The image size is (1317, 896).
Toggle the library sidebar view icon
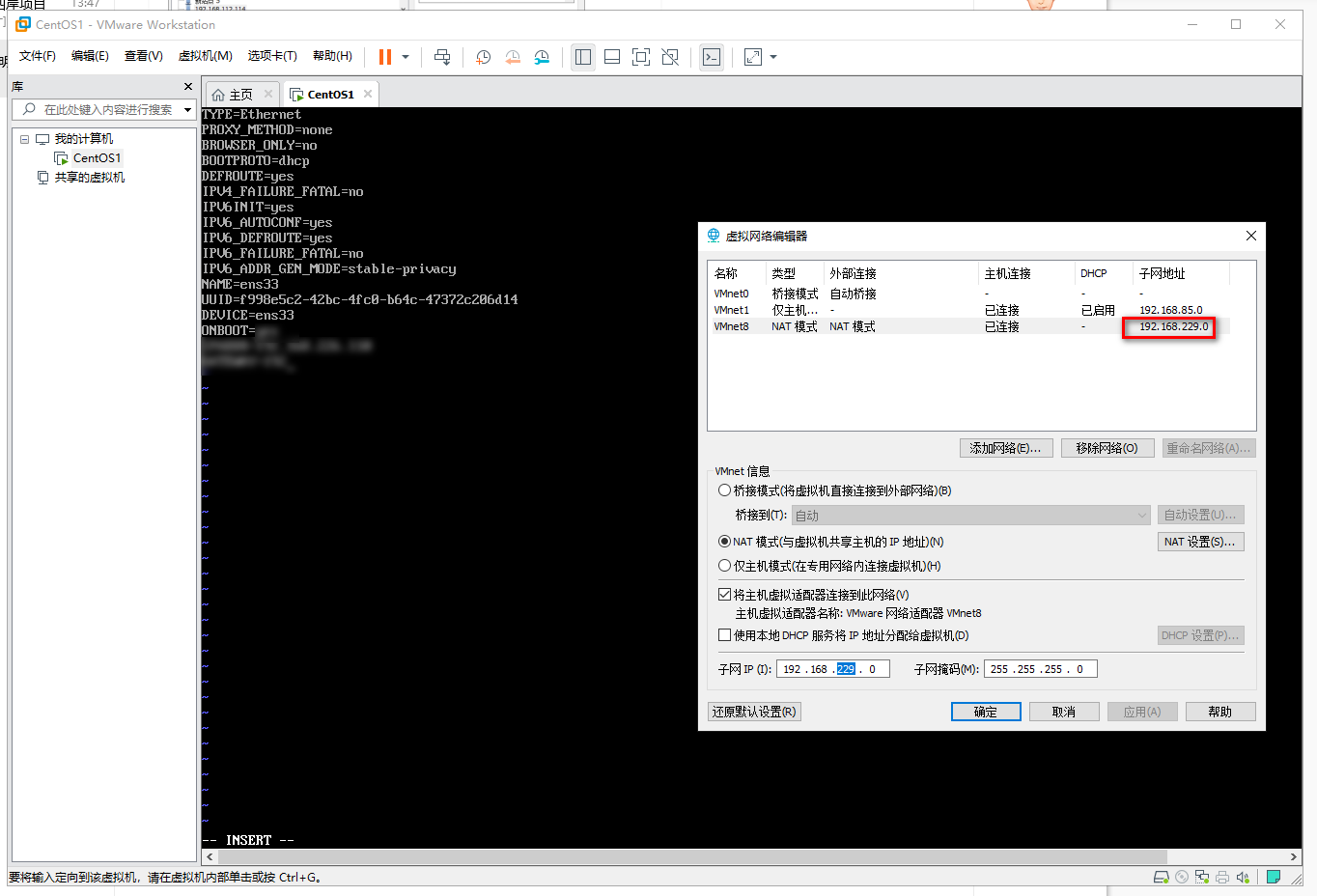click(583, 57)
